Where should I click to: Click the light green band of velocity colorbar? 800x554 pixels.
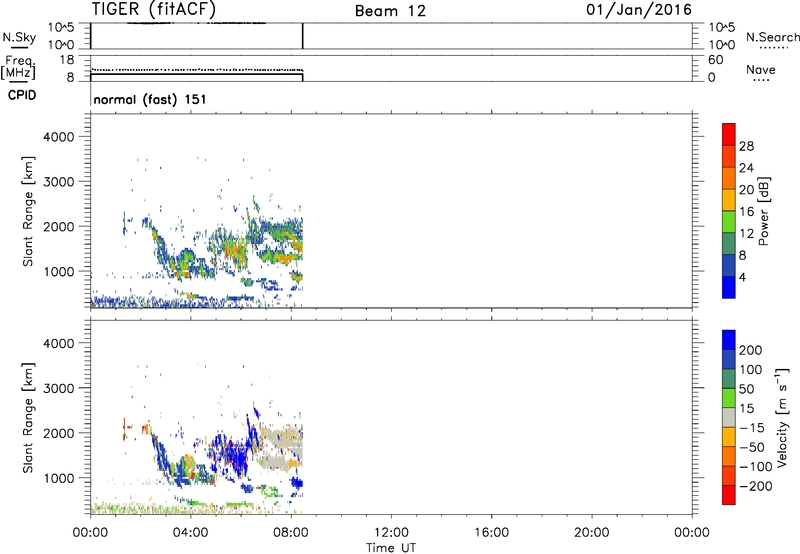coord(729,398)
